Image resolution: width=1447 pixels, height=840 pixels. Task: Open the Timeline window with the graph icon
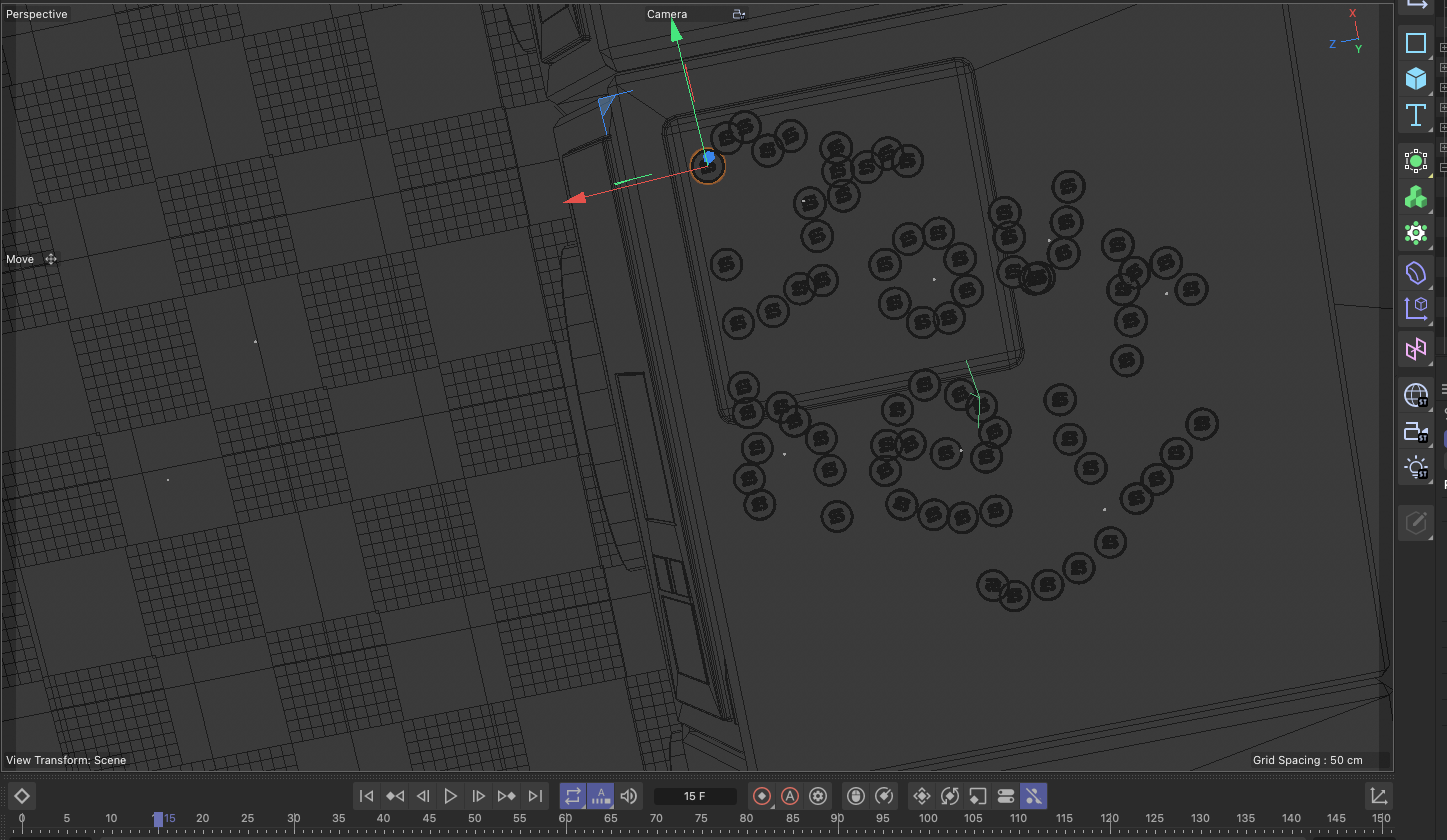1379,796
